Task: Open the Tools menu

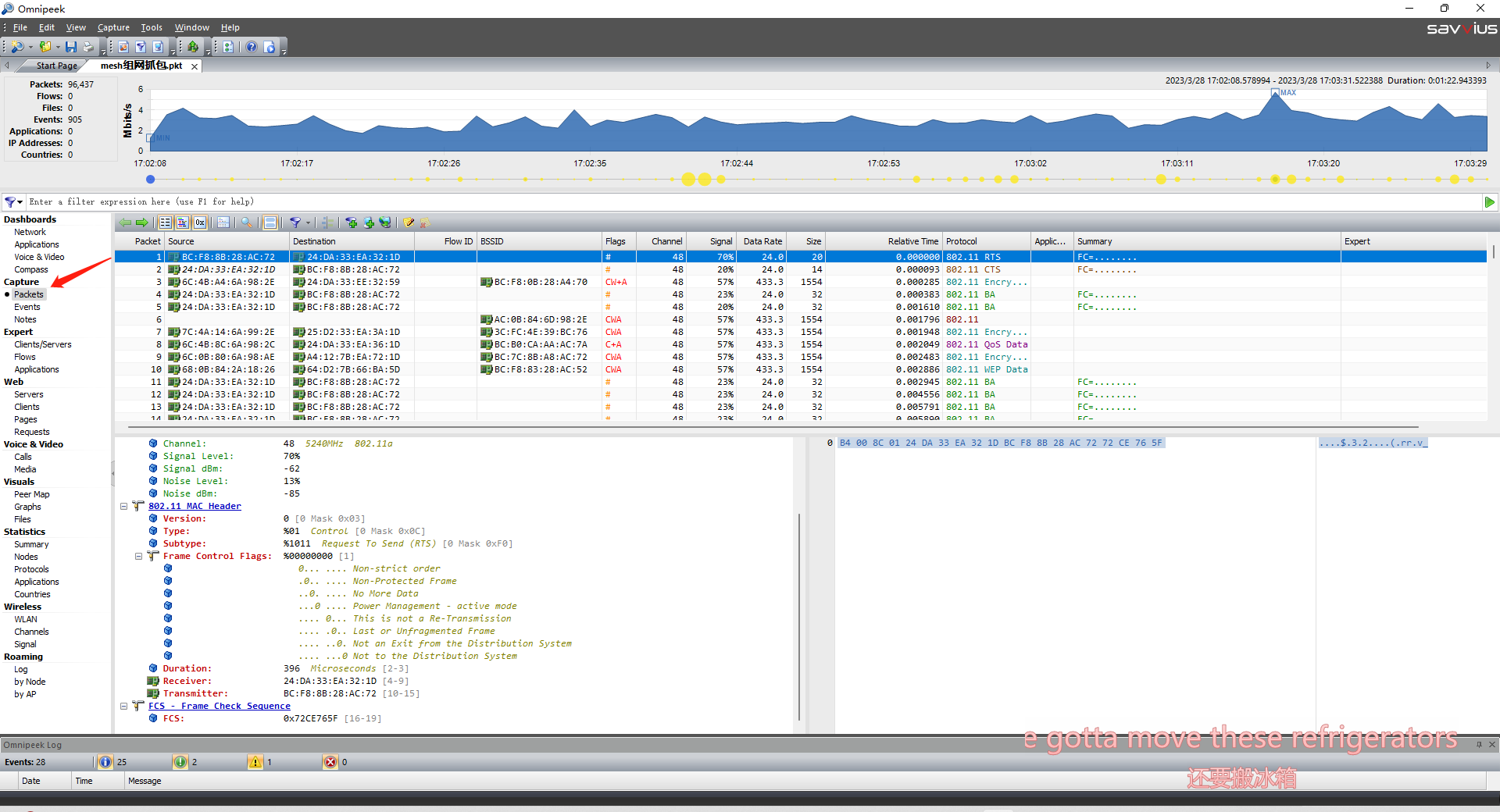Action: 152,27
